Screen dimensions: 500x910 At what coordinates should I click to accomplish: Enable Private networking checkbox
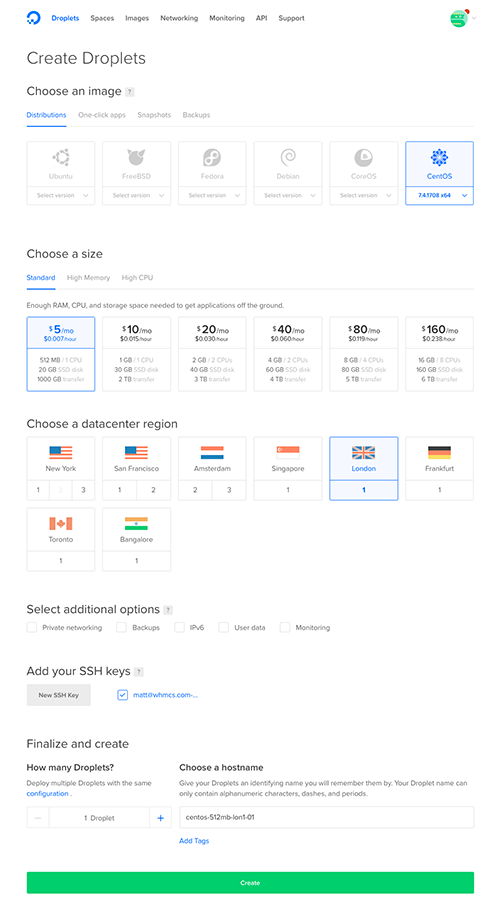coord(32,627)
